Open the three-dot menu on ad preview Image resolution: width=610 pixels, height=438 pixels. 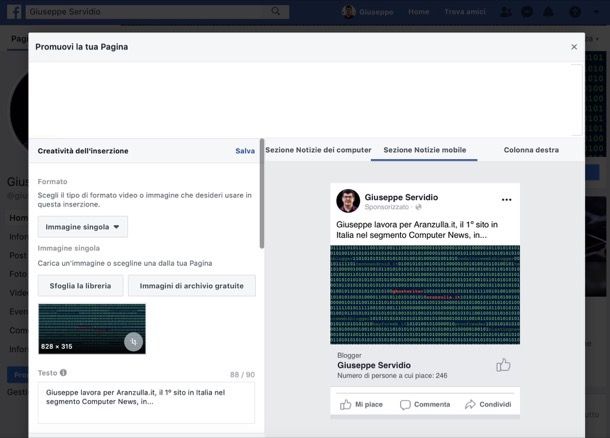coord(507,200)
